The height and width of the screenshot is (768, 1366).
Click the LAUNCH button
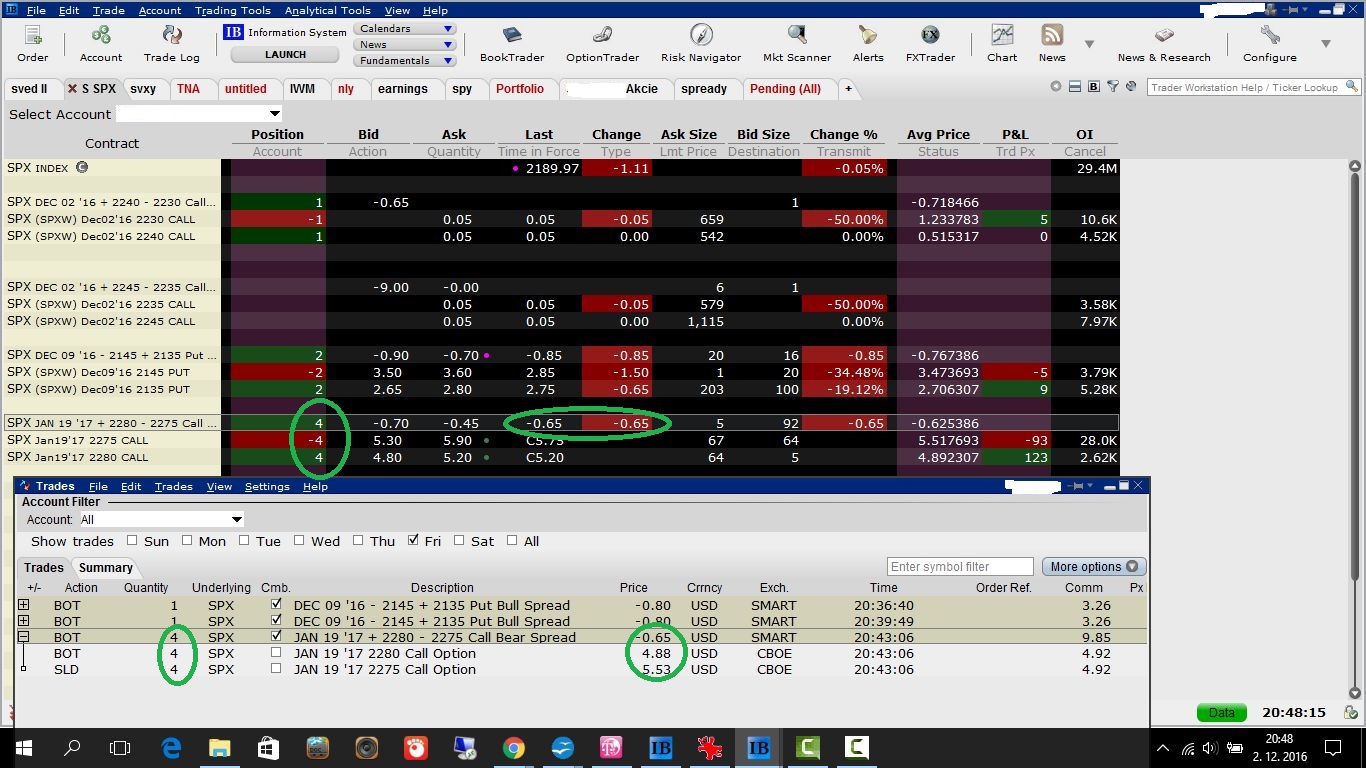[286, 55]
